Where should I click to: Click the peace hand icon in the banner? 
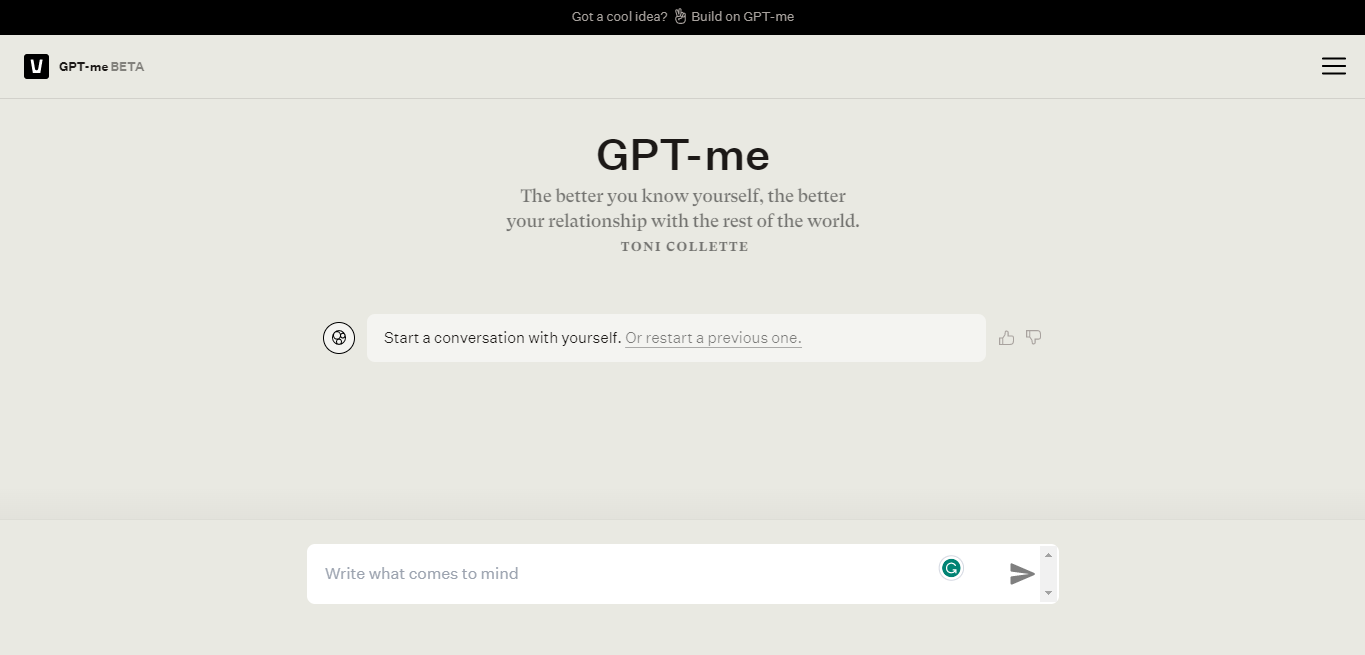[680, 16]
